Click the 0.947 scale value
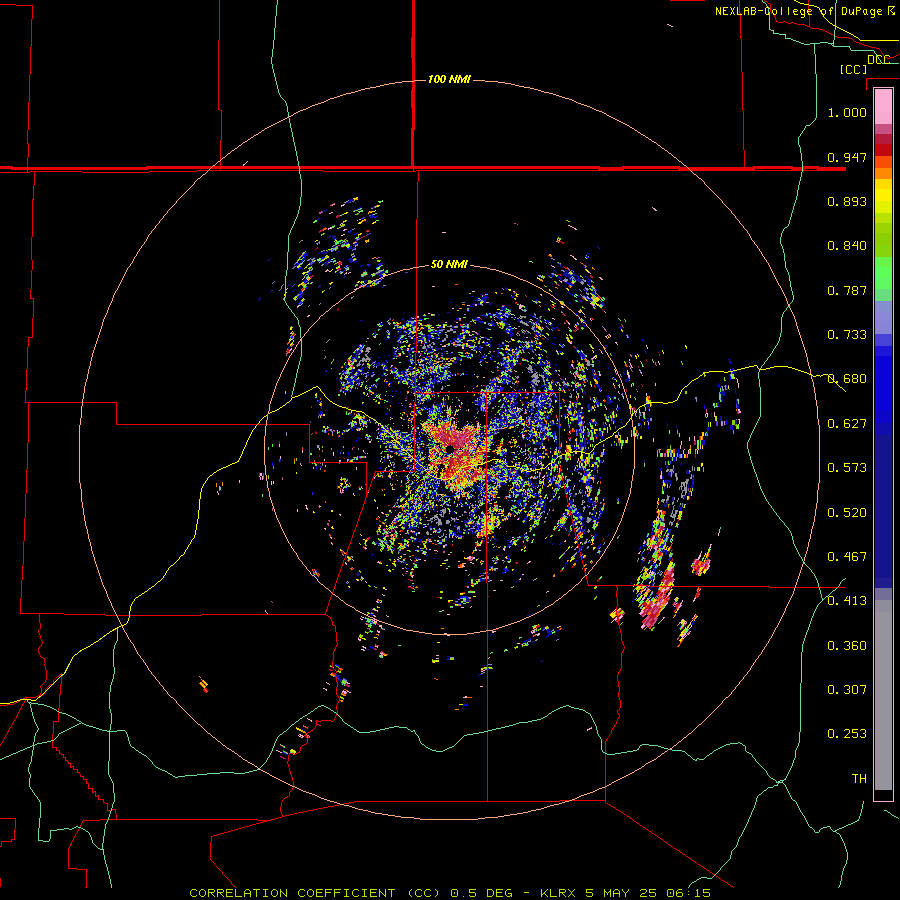 847,157
